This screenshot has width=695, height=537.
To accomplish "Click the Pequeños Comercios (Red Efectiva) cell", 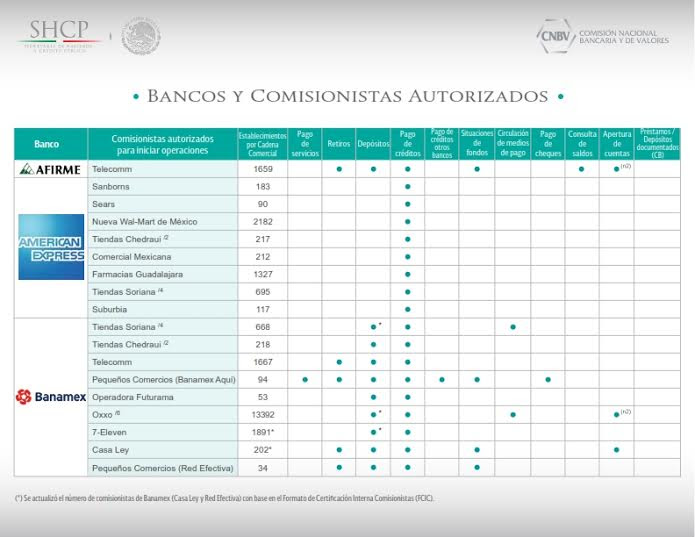I will pos(163,468).
